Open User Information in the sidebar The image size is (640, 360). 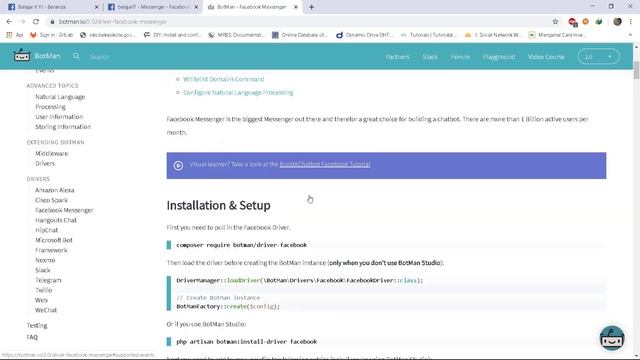(59, 117)
